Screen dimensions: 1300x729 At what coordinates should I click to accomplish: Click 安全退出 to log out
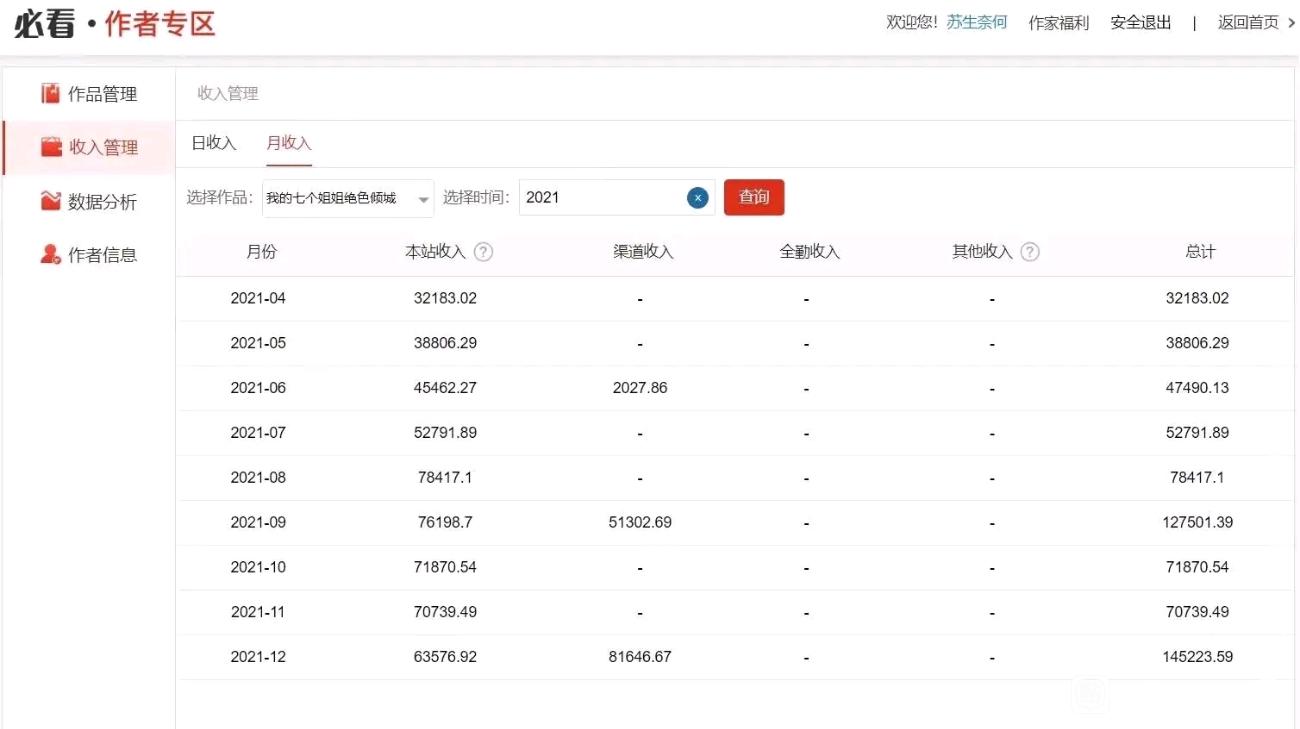pos(1140,22)
